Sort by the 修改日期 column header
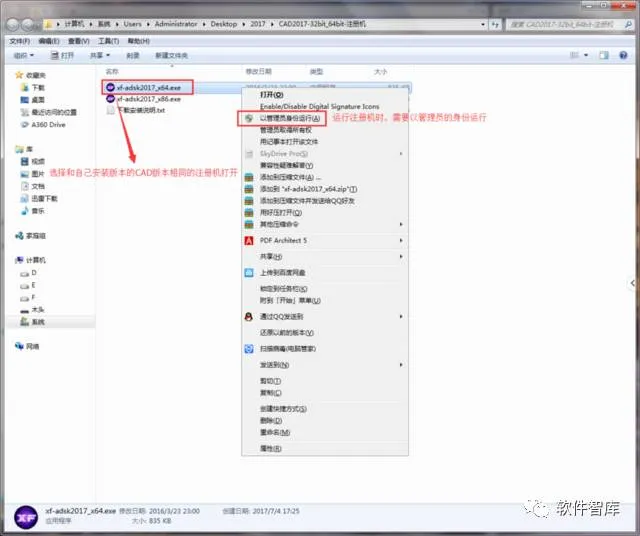 click(x=258, y=71)
